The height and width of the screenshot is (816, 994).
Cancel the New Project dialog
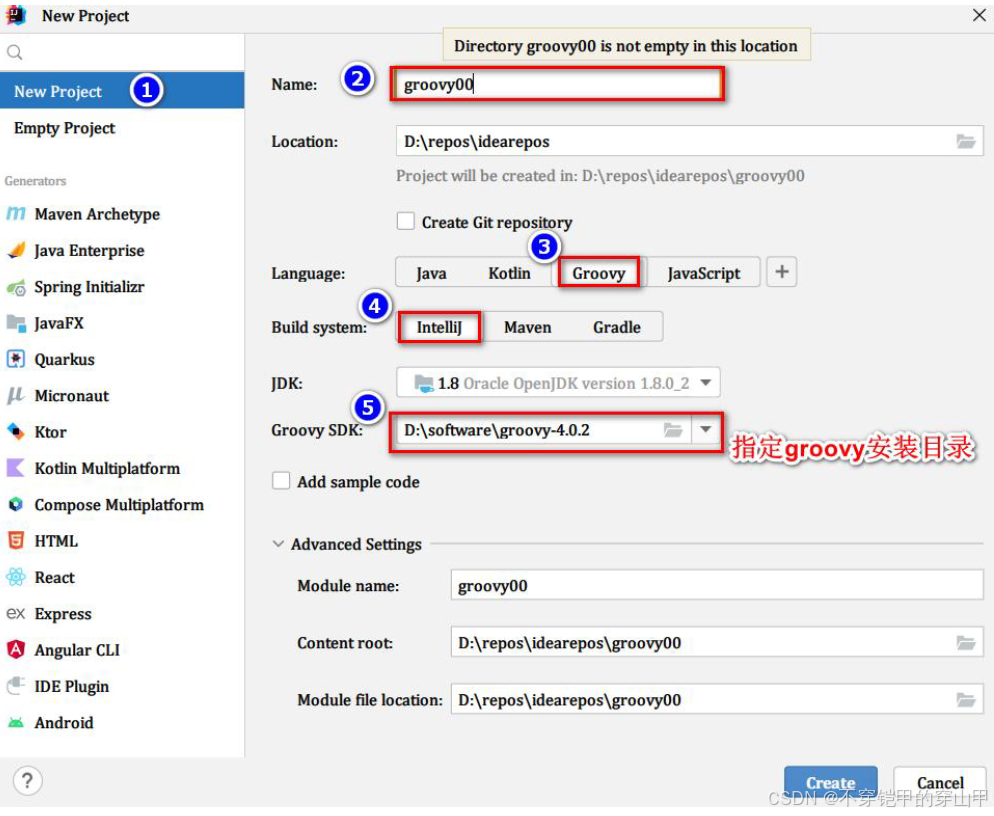[x=940, y=783]
